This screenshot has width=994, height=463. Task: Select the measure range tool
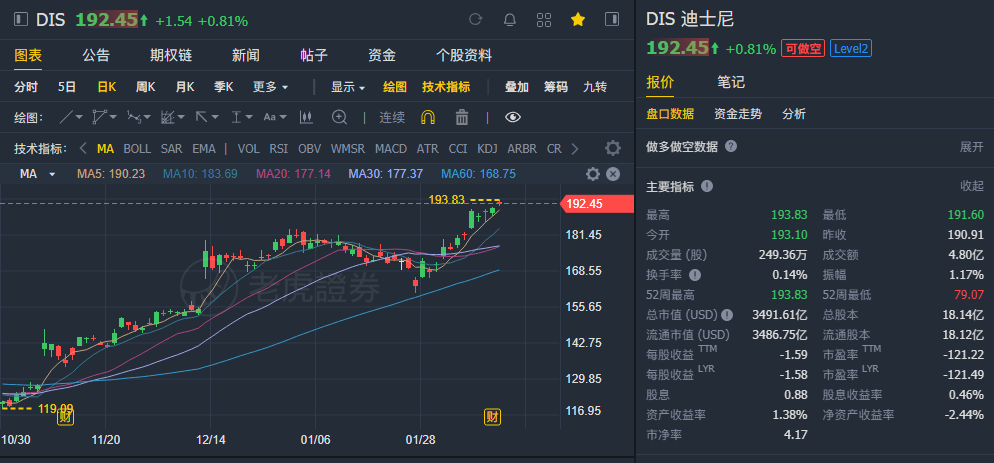[x=236, y=117]
